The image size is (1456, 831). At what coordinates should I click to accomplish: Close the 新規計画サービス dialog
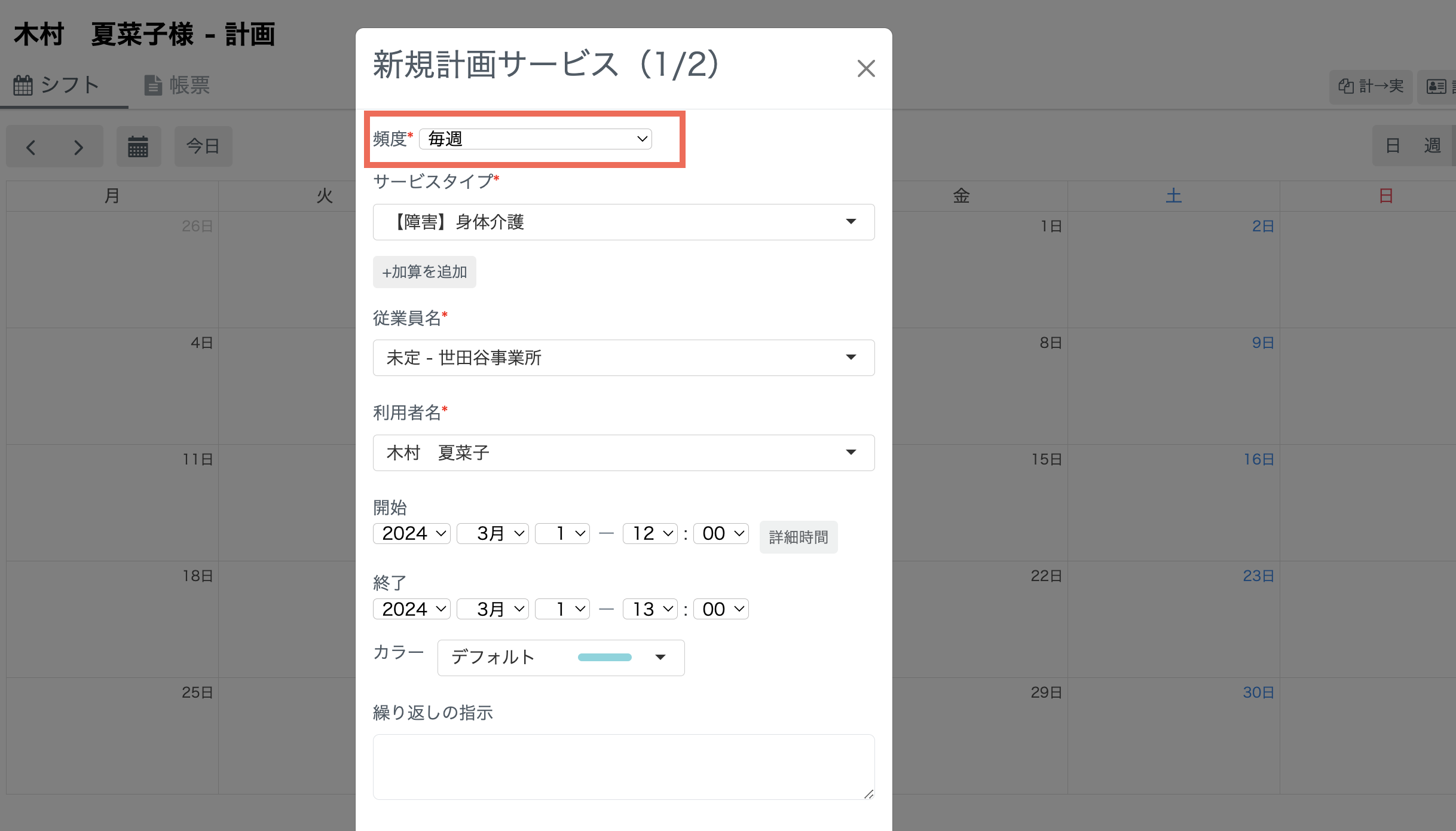tap(866, 68)
